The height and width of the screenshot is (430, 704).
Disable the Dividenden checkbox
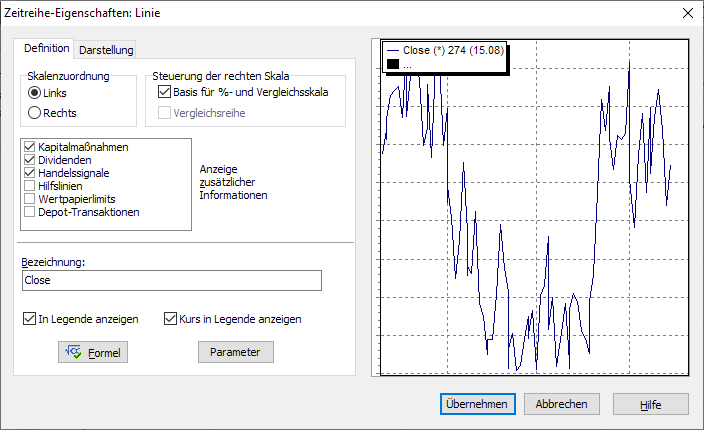click(x=29, y=160)
